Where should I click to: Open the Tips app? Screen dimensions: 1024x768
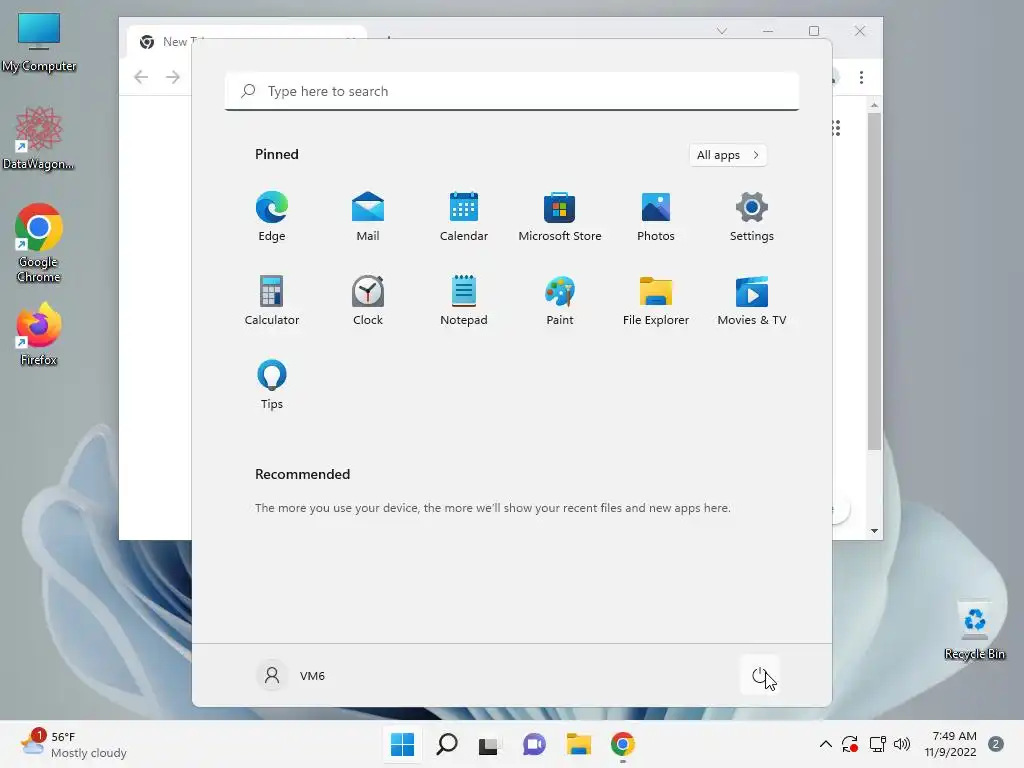coord(272,385)
